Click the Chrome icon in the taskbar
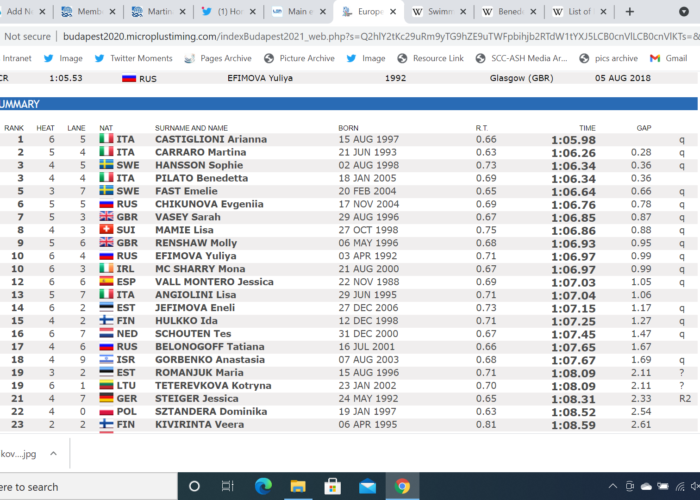Screen dimensions: 700x500 [403, 487]
